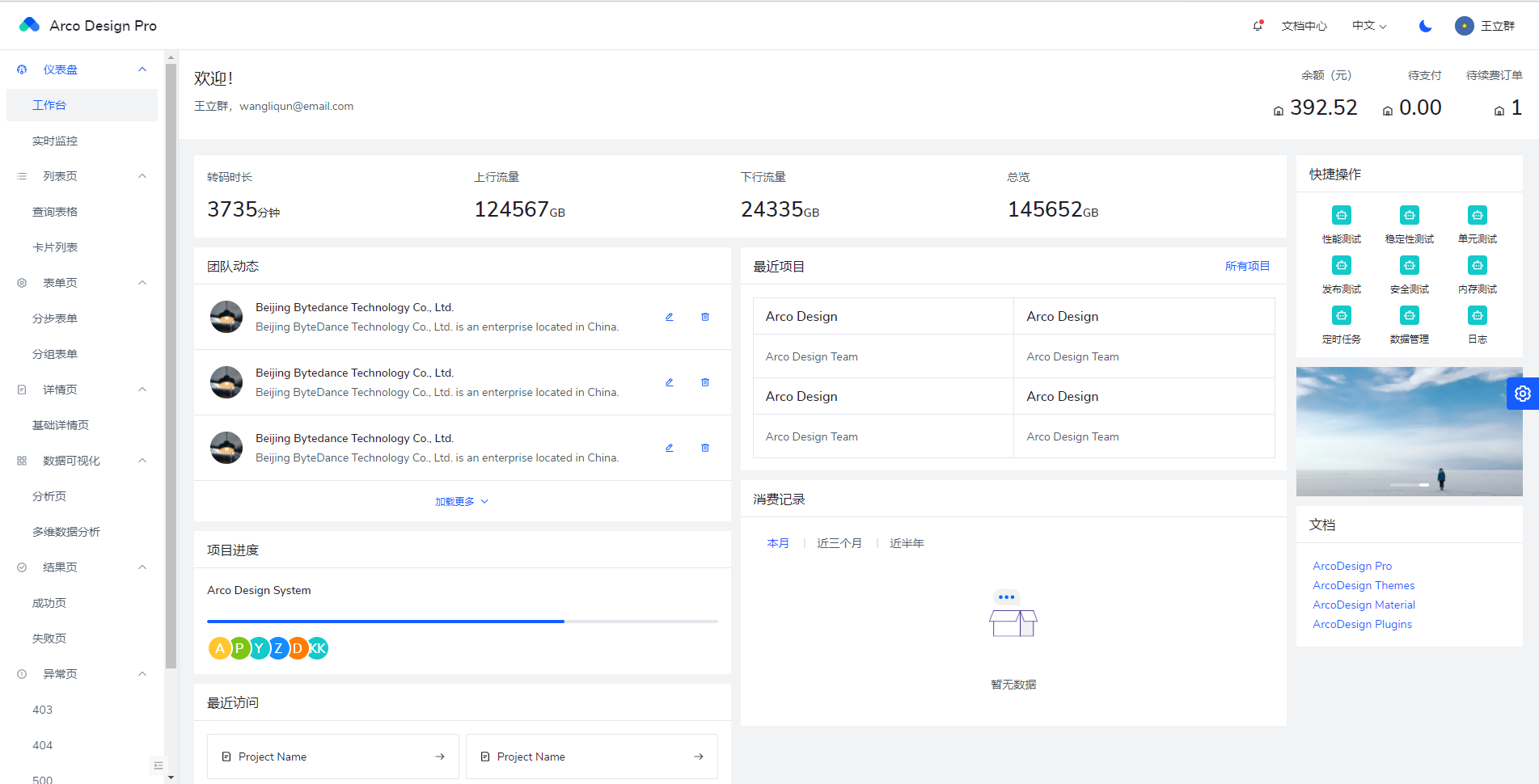Collapse the 列表页 menu group
This screenshot has height=784, width=1539.
point(82,176)
